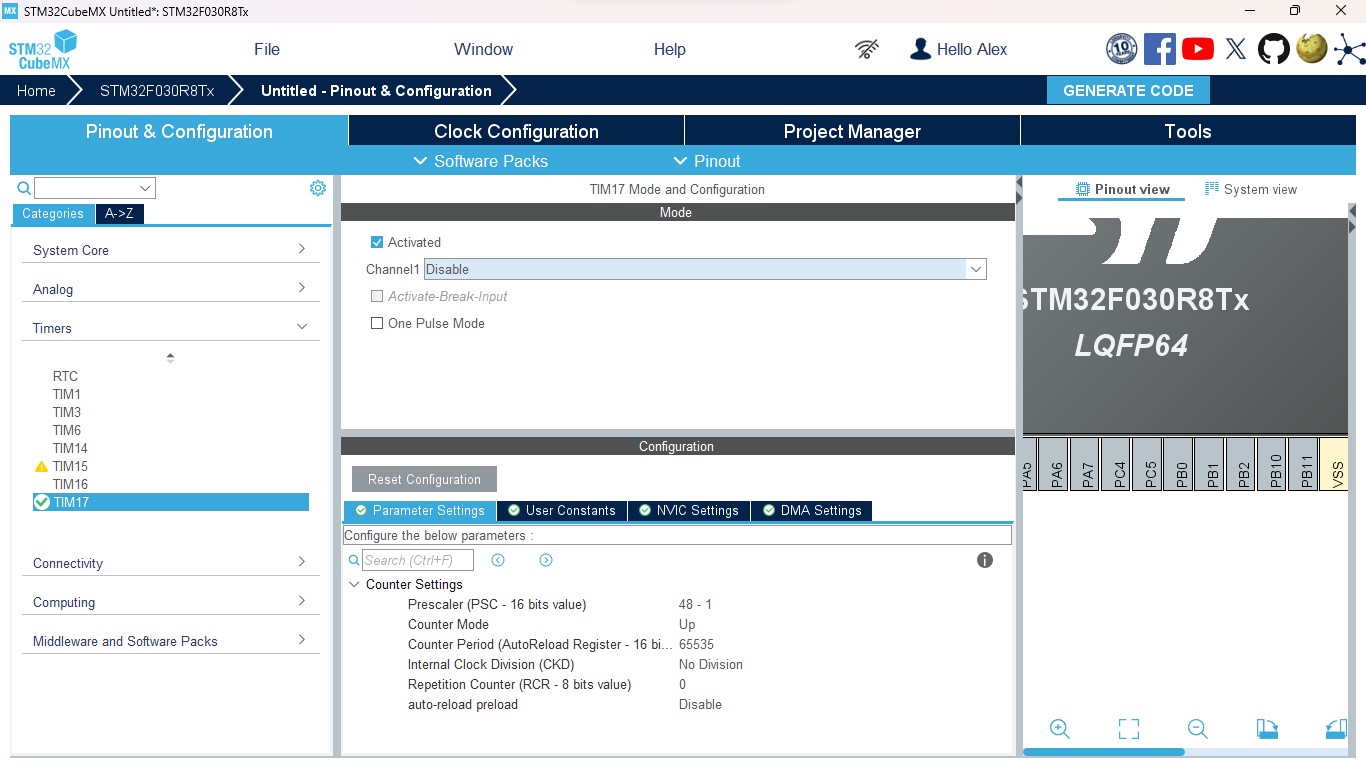The width and height of the screenshot is (1366, 768).
Task: Open the Pinout dropdown menu
Action: (707, 161)
